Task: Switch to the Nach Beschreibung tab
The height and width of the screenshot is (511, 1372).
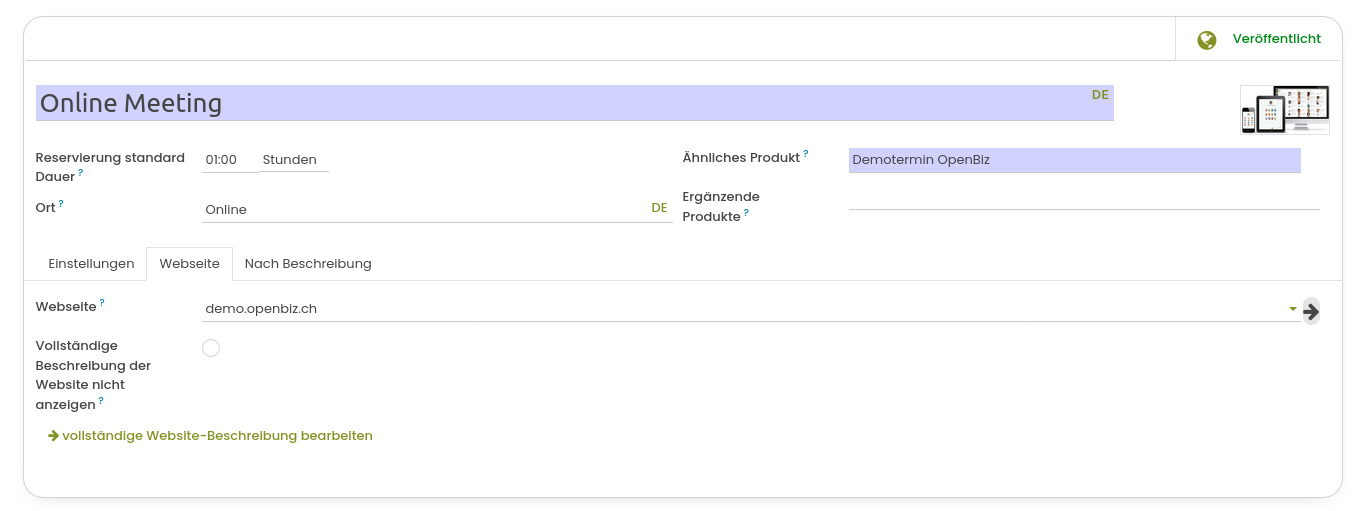Action: [308, 264]
